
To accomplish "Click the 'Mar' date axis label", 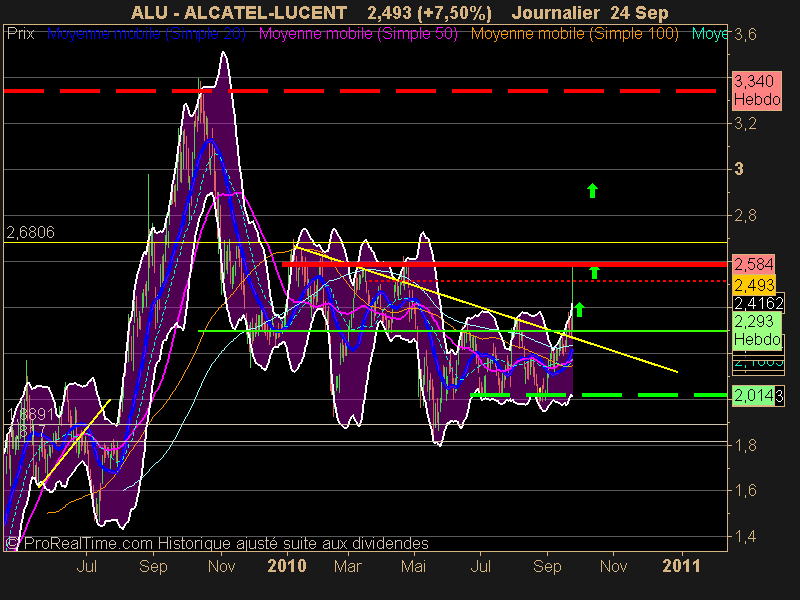I will (x=348, y=566).
